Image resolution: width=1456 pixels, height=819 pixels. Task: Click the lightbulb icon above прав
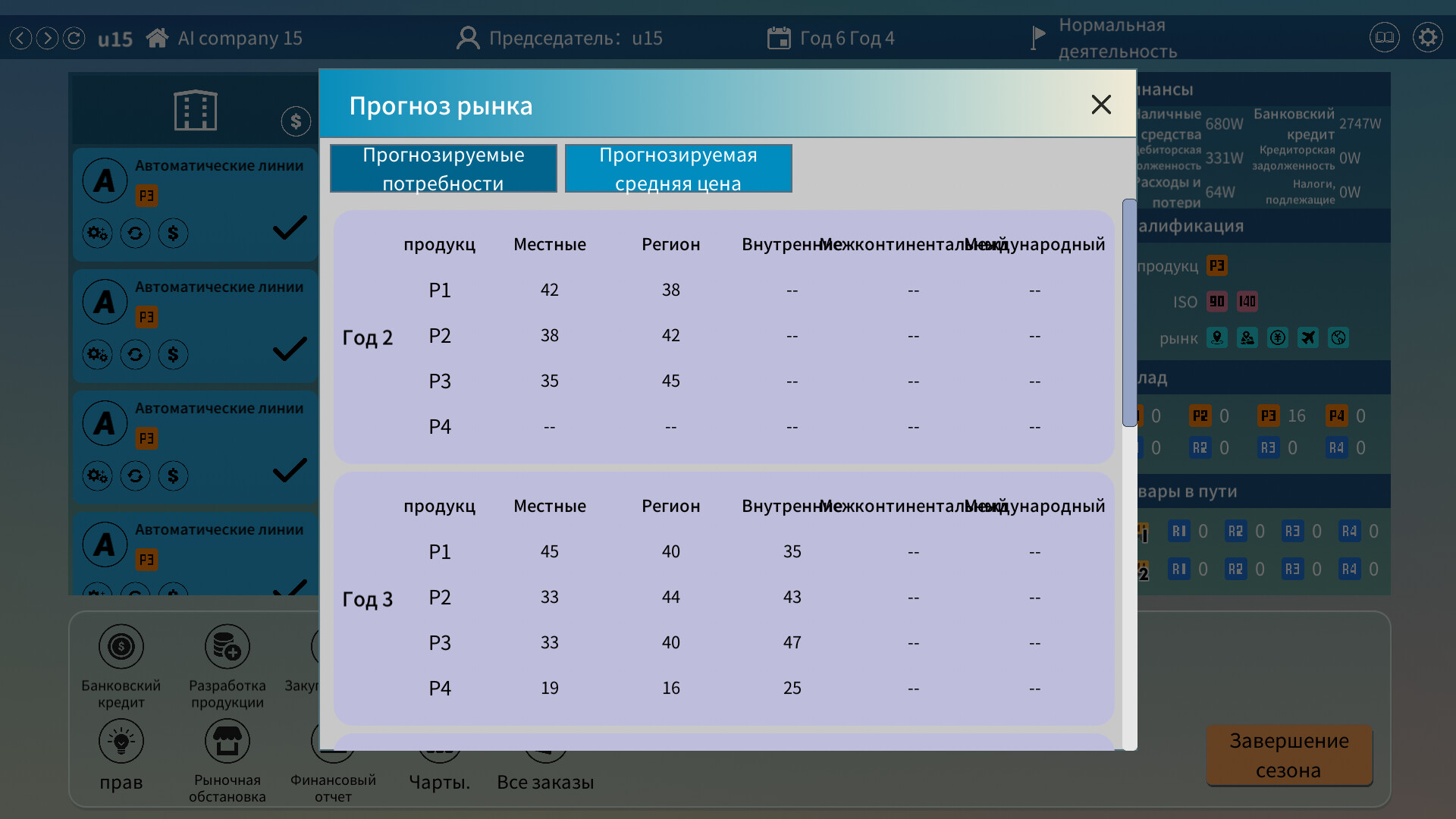point(121,741)
